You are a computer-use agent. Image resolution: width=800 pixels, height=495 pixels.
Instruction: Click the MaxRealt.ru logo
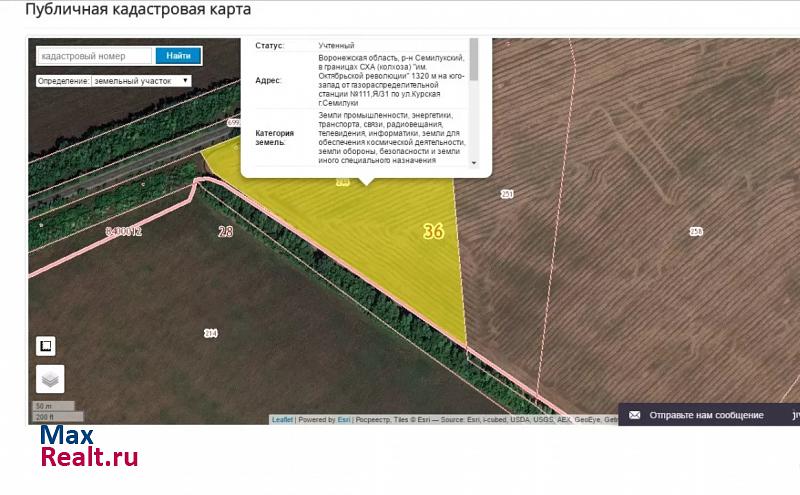(88, 447)
